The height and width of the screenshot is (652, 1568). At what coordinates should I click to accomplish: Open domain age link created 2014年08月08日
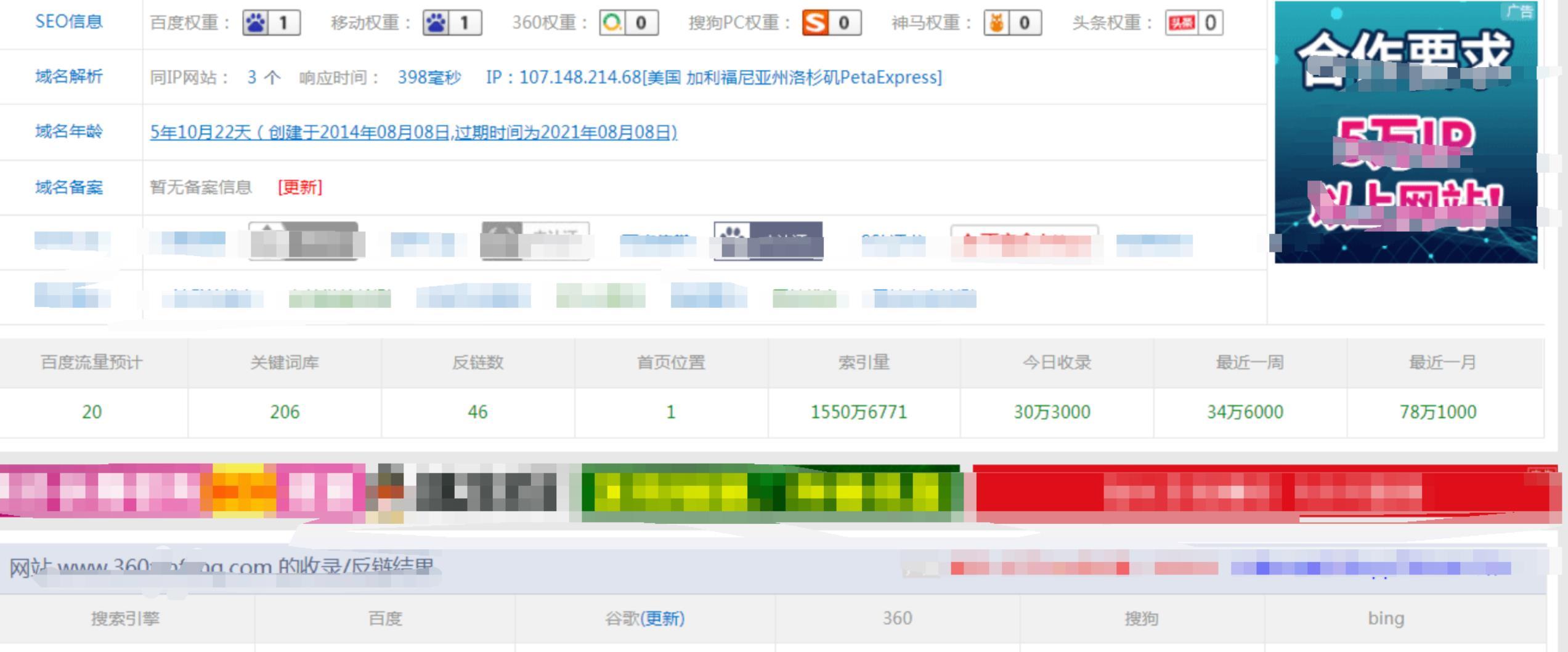pos(413,132)
